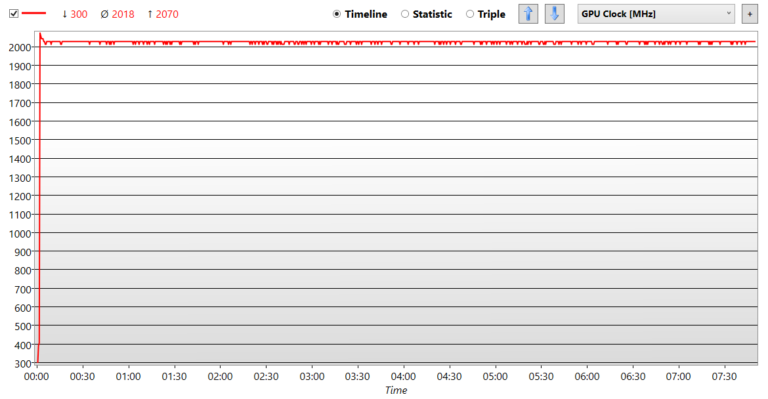Uncheck the red series visibility checkbox
The height and width of the screenshot is (399, 768).
coord(14,14)
